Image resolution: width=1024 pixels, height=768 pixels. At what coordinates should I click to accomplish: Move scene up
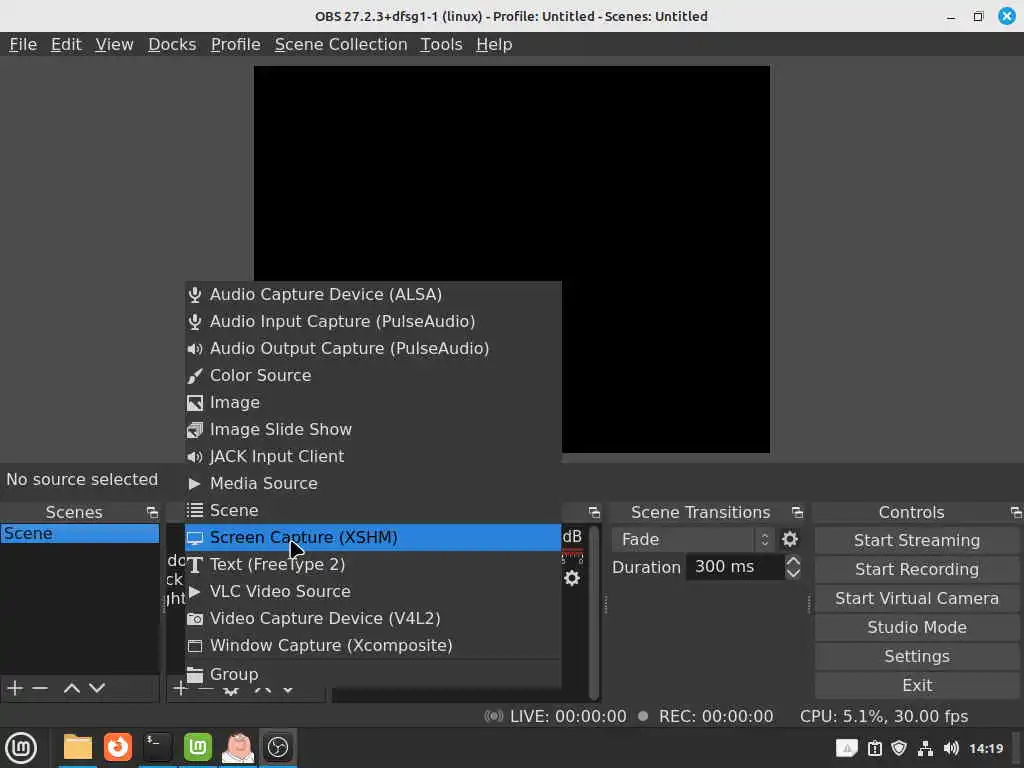coord(72,688)
